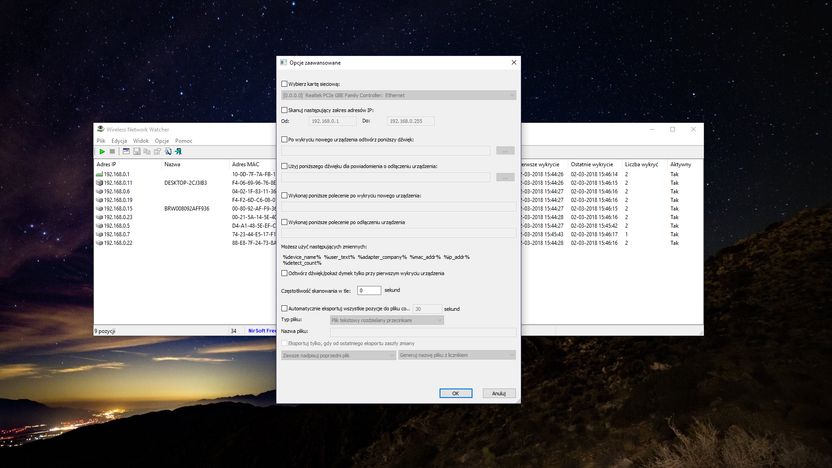Enable 'Automatycznie eksportuj wszystkie pozycje do pliku'
Image resolution: width=832 pixels, height=468 pixels.
click(284, 308)
